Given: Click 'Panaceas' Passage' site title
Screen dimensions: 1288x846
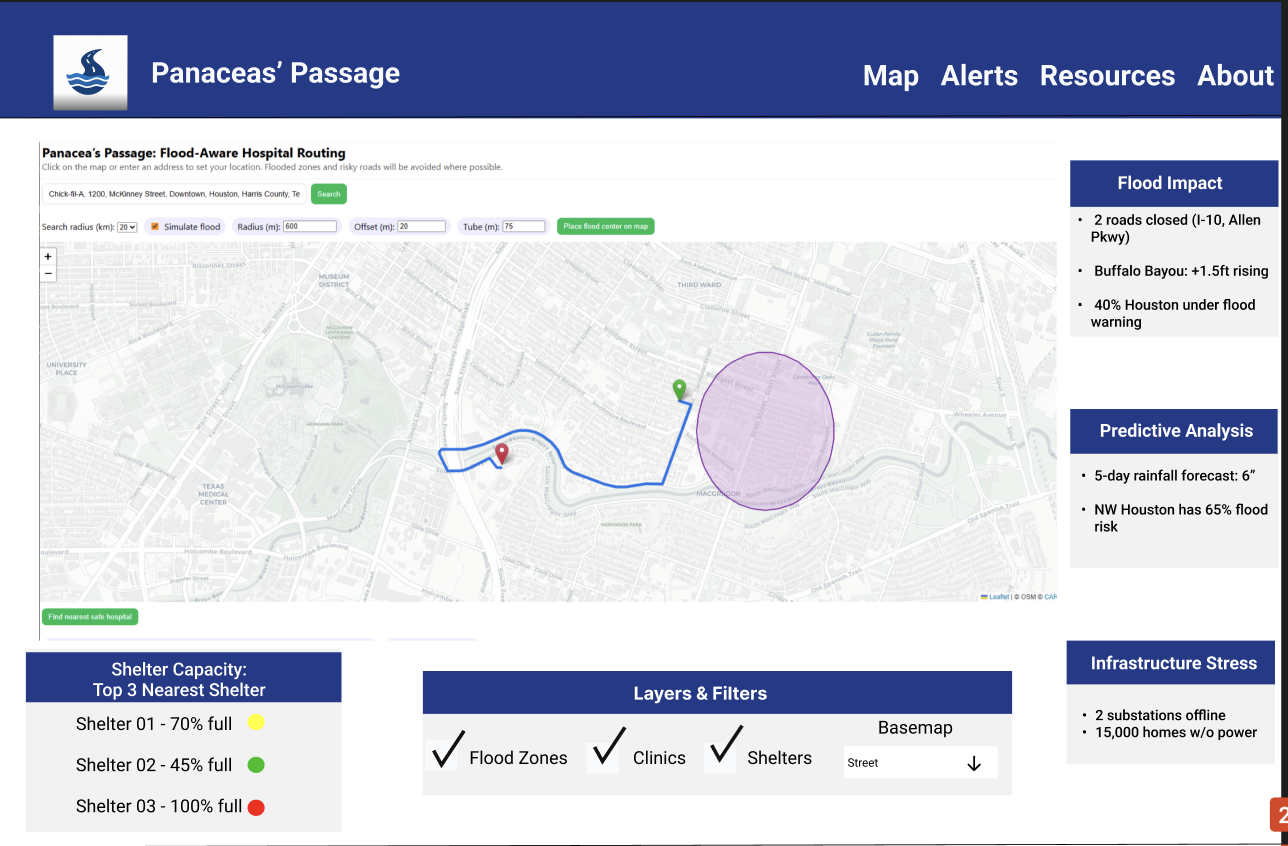Looking at the screenshot, I should point(275,73).
